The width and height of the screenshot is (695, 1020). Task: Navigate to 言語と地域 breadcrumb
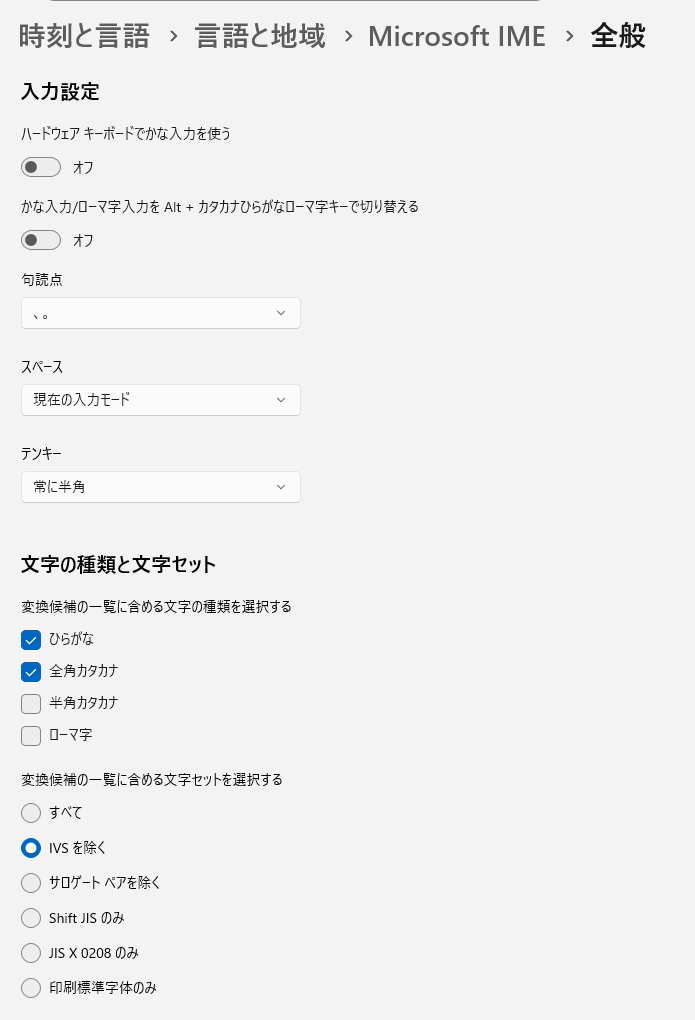pos(260,37)
